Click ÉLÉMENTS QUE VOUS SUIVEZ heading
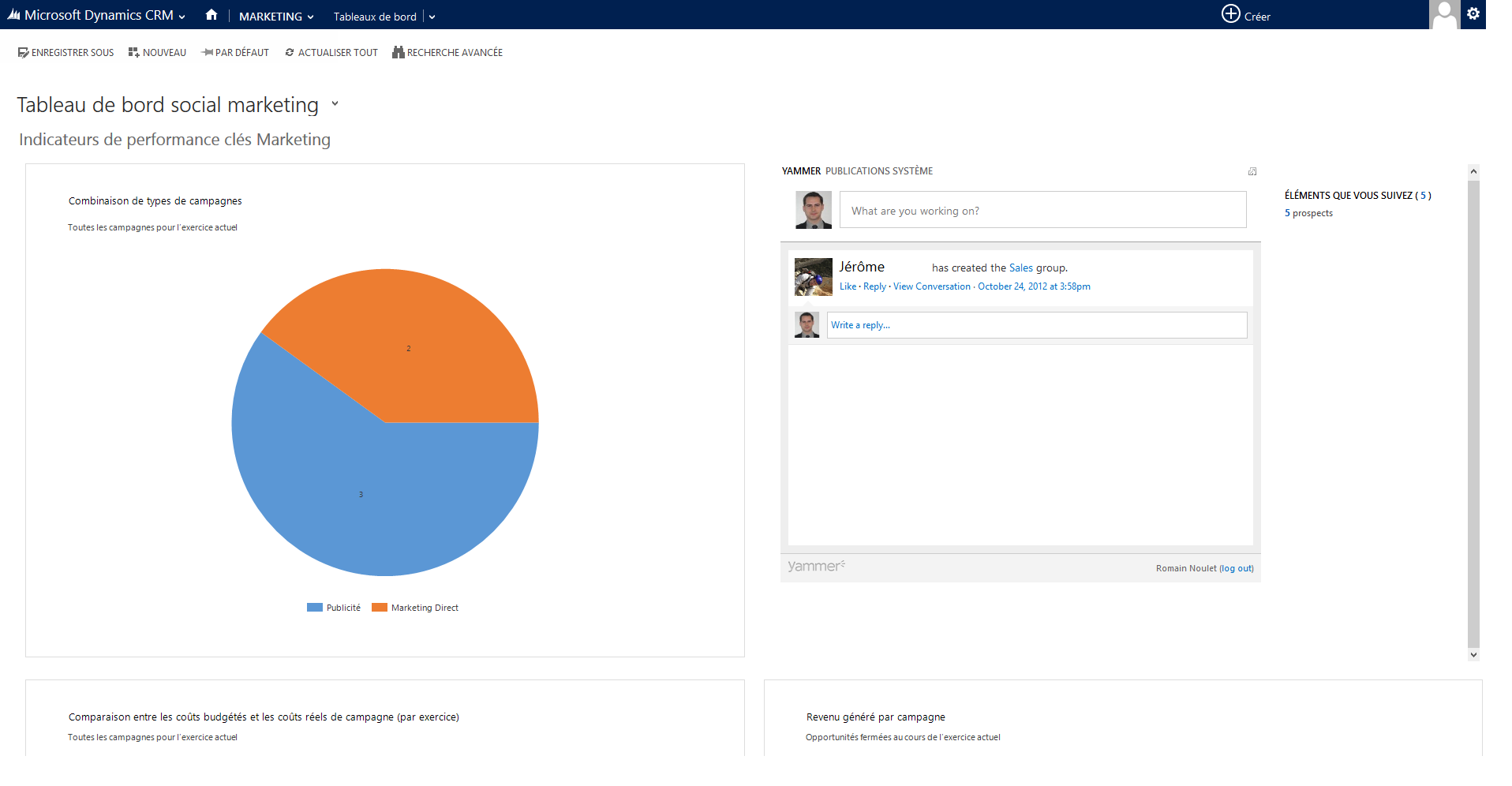The width and height of the screenshot is (1512, 786). (1357, 195)
